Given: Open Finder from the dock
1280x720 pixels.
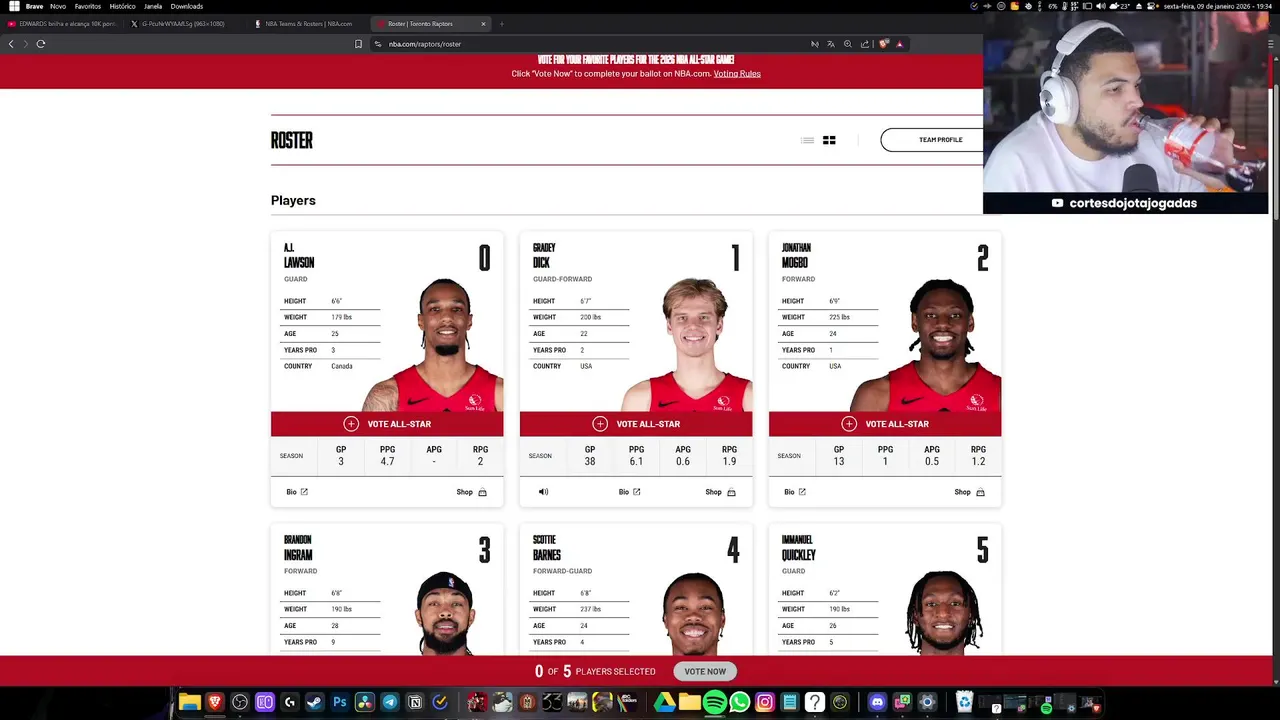Looking at the screenshot, I should (x=189, y=702).
